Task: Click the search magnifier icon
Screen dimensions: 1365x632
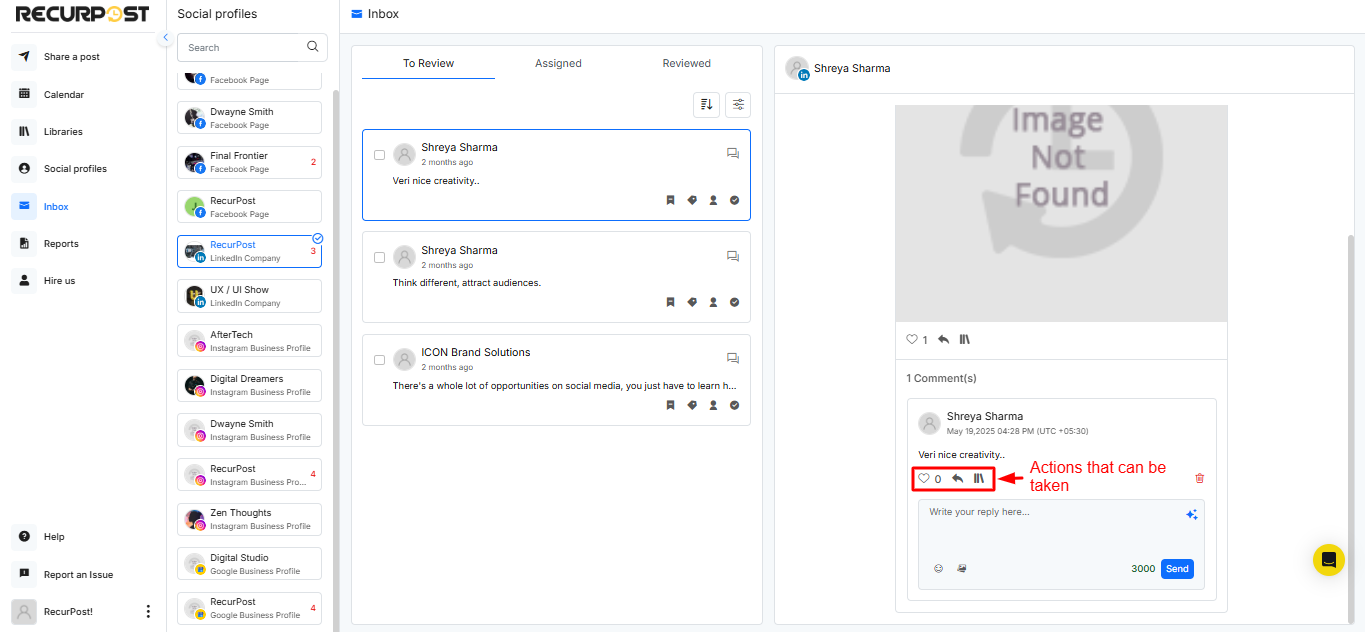Action: pos(313,47)
